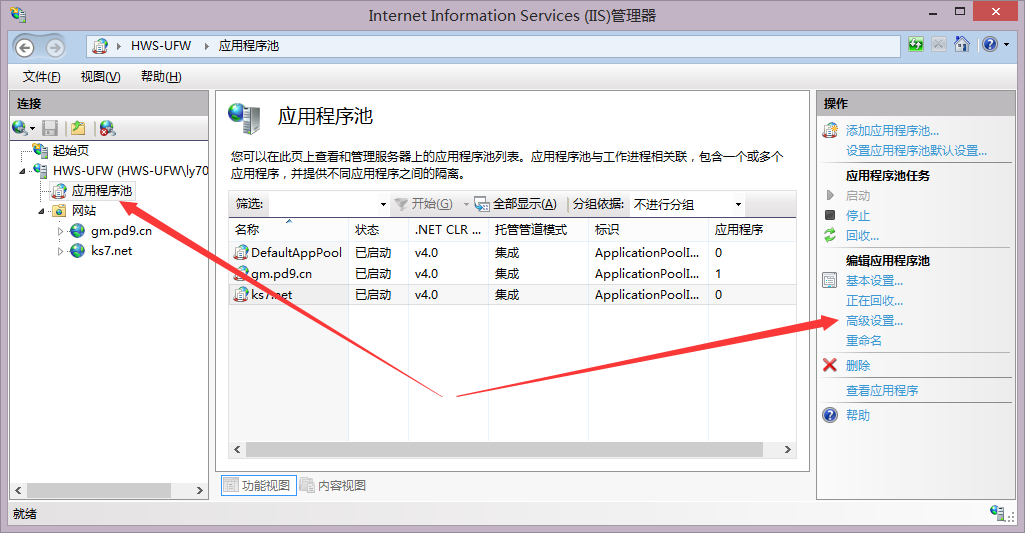Select the DefaultAppPool row
This screenshot has height=533, width=1025.
click(512, 252)
